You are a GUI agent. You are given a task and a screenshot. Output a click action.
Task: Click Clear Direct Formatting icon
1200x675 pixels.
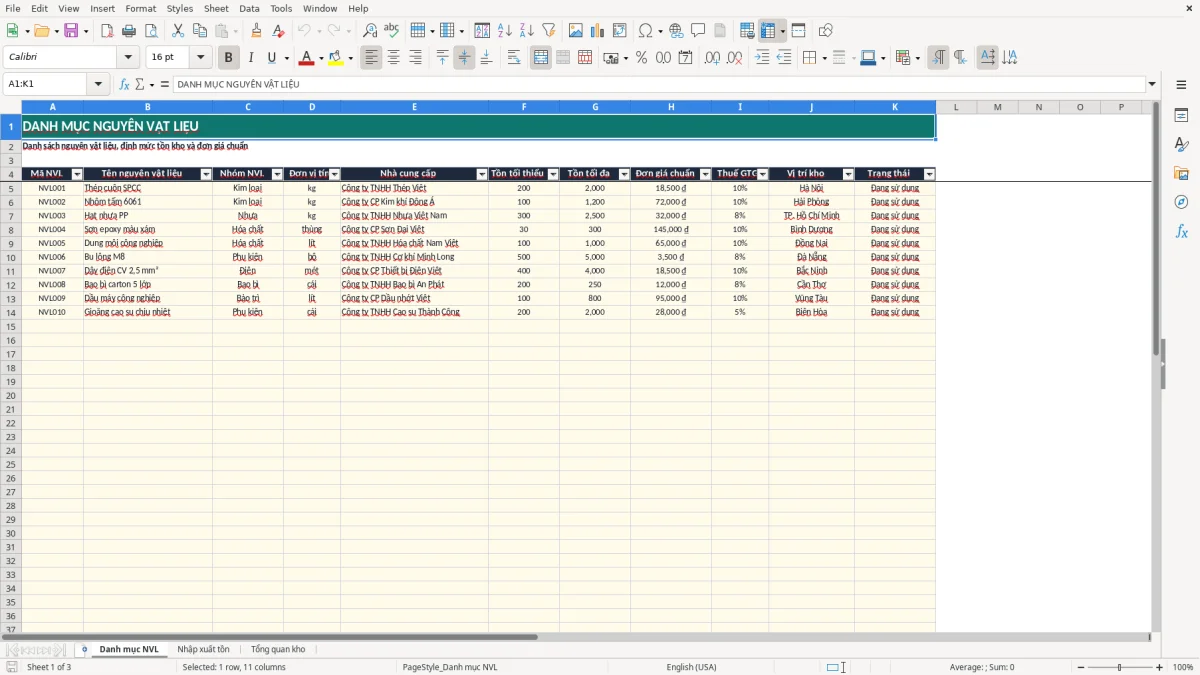tap(278, 31)
